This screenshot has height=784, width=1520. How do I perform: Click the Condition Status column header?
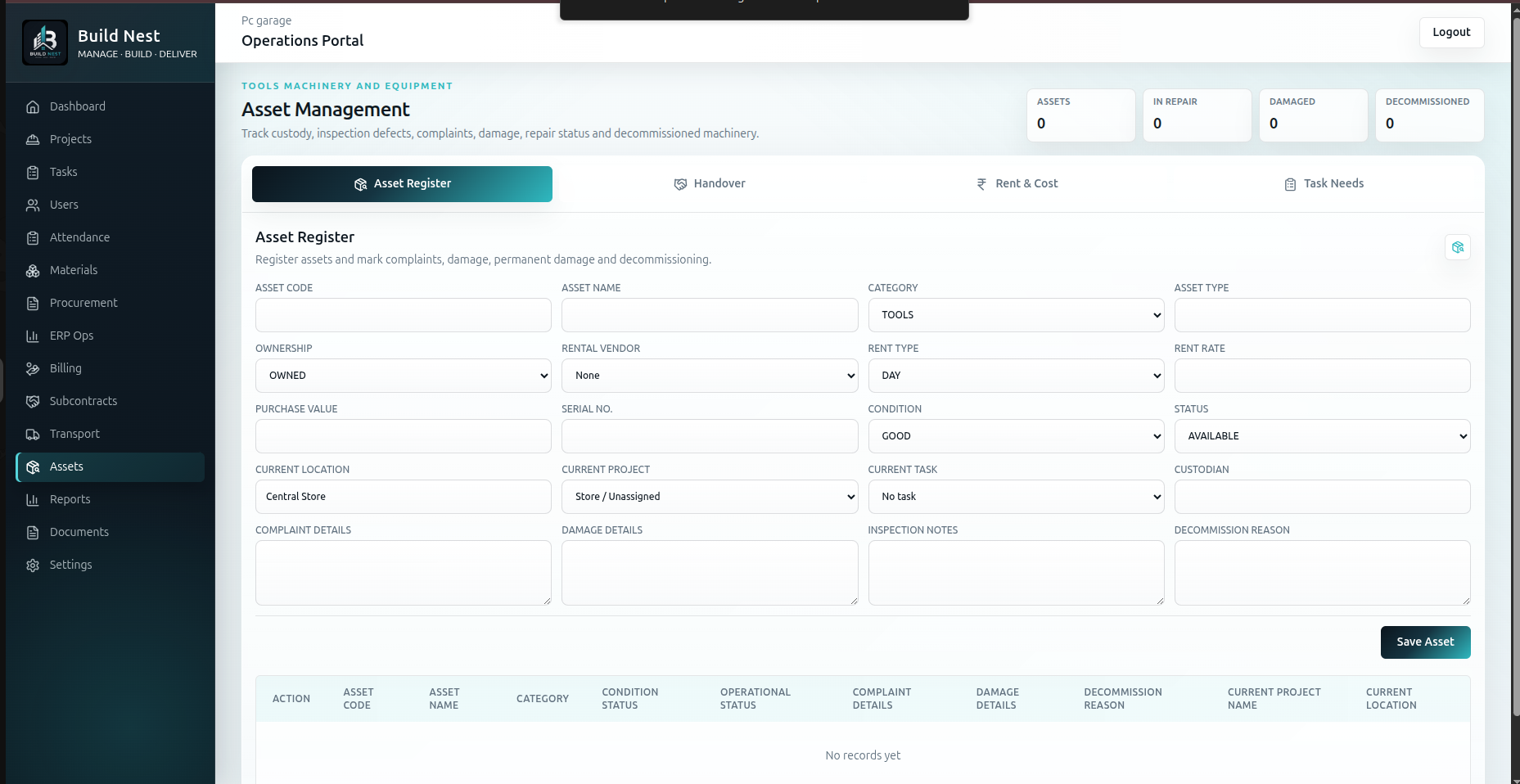pos(629,699)
